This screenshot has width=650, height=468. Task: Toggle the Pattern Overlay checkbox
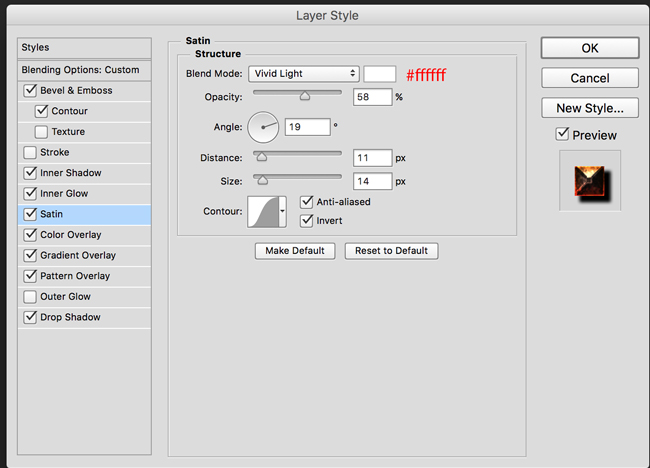pos(30,276)
